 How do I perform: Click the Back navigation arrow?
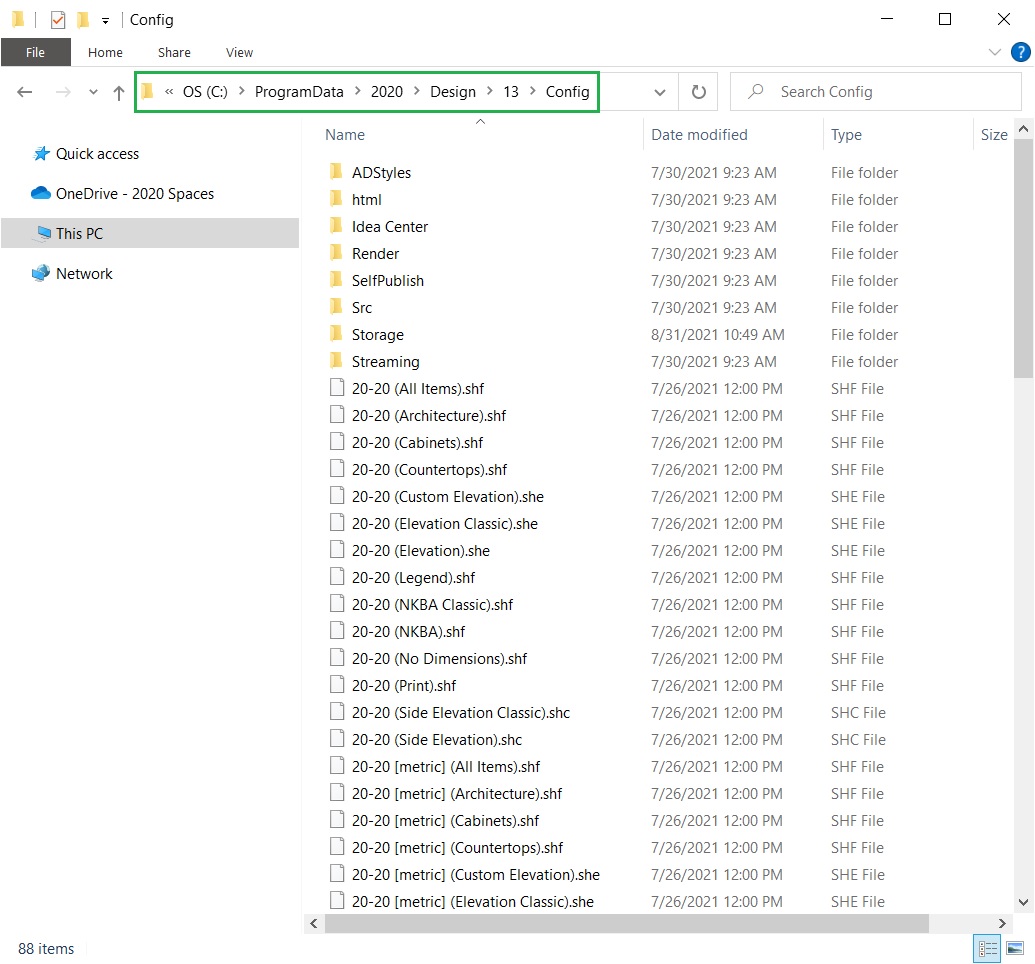tap(24, 92)
